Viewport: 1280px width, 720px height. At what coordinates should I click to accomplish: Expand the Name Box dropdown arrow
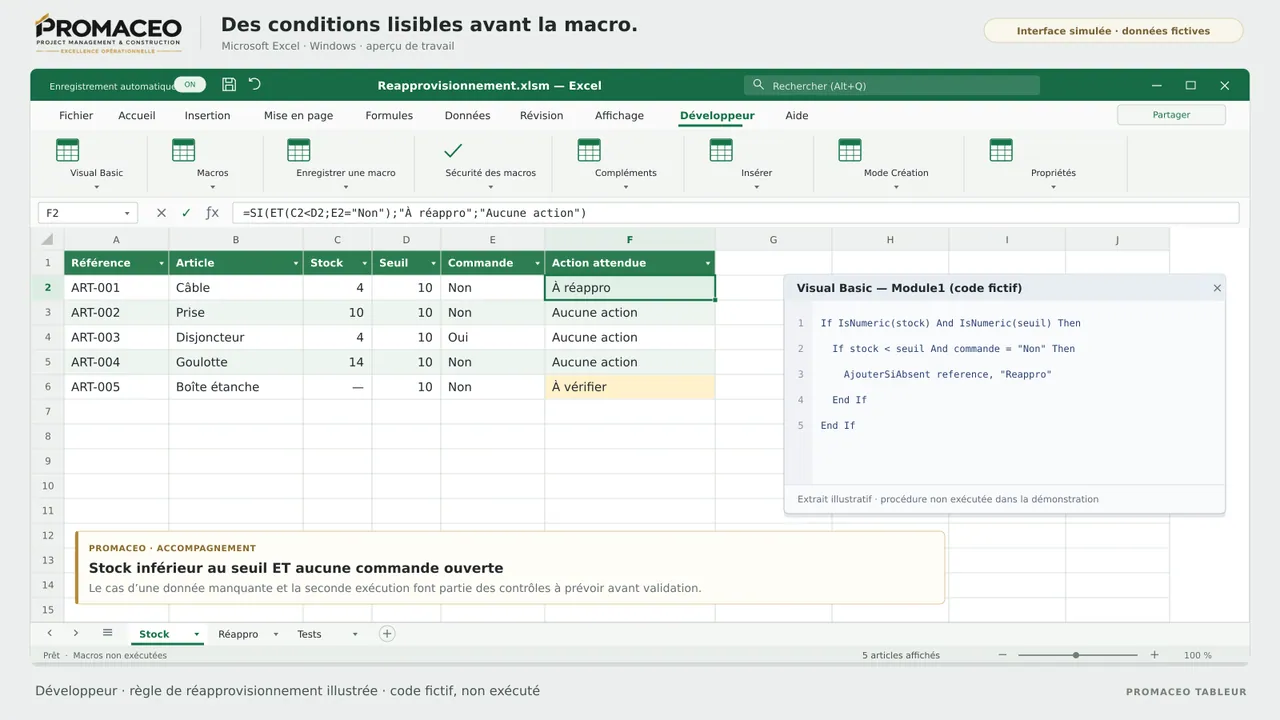127,213
